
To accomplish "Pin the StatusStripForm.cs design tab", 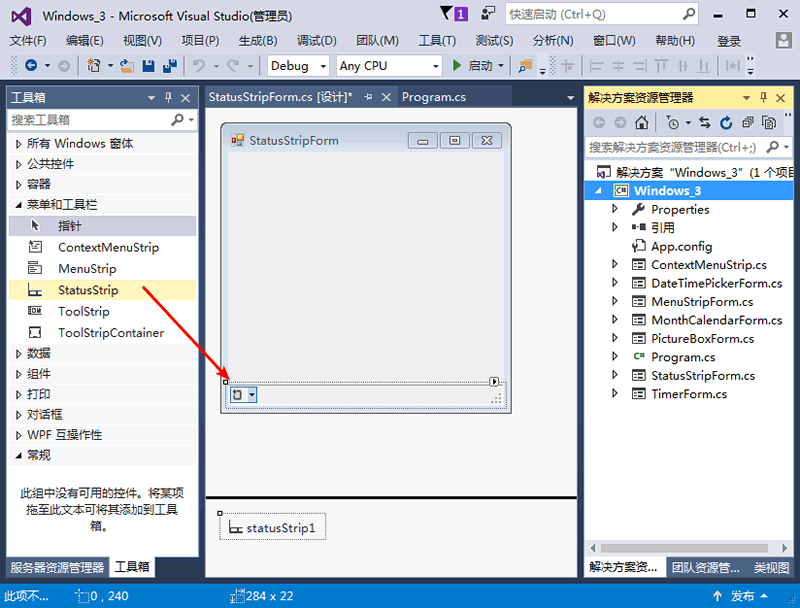I will coord(368,97).
